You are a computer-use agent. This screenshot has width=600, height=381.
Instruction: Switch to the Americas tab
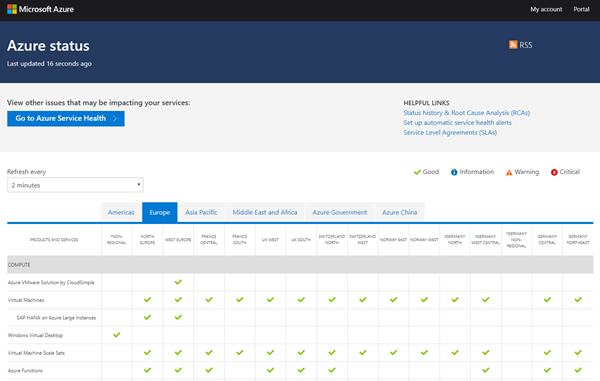[121, 212]
